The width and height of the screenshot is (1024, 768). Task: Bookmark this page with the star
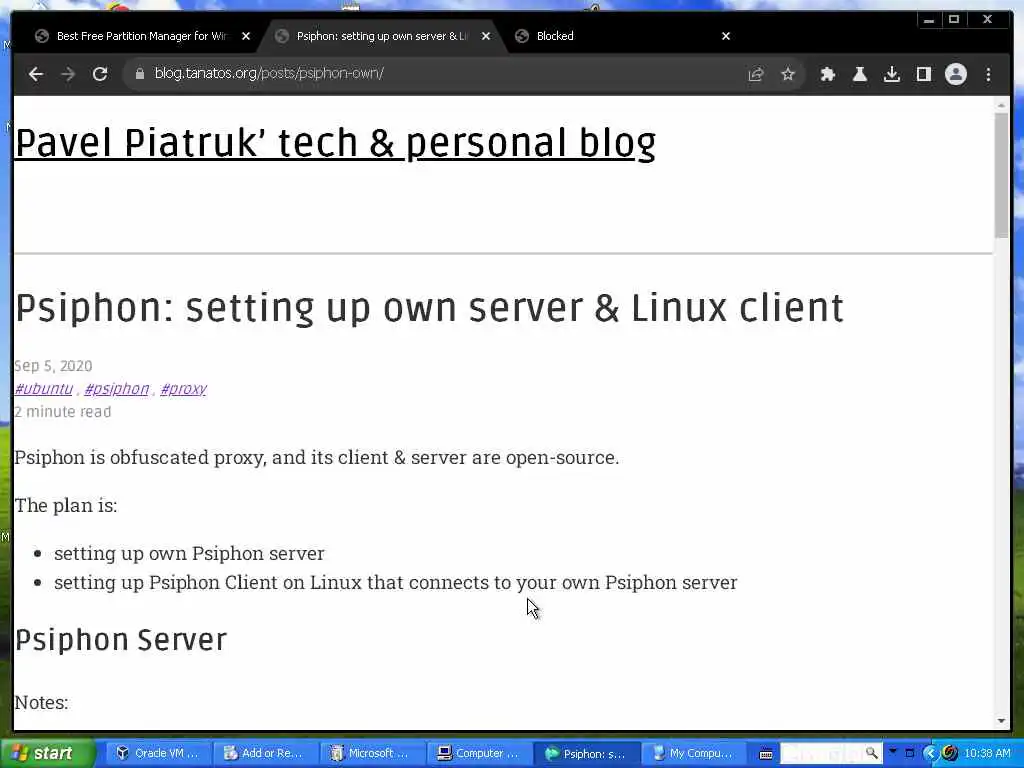click(x=788, y=74)
